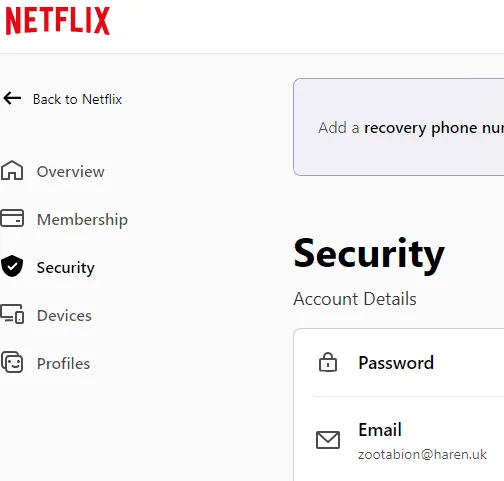Click the Membership card icon
The height and width of the screenshot is (481, 504).
click(x=12, y=218)
